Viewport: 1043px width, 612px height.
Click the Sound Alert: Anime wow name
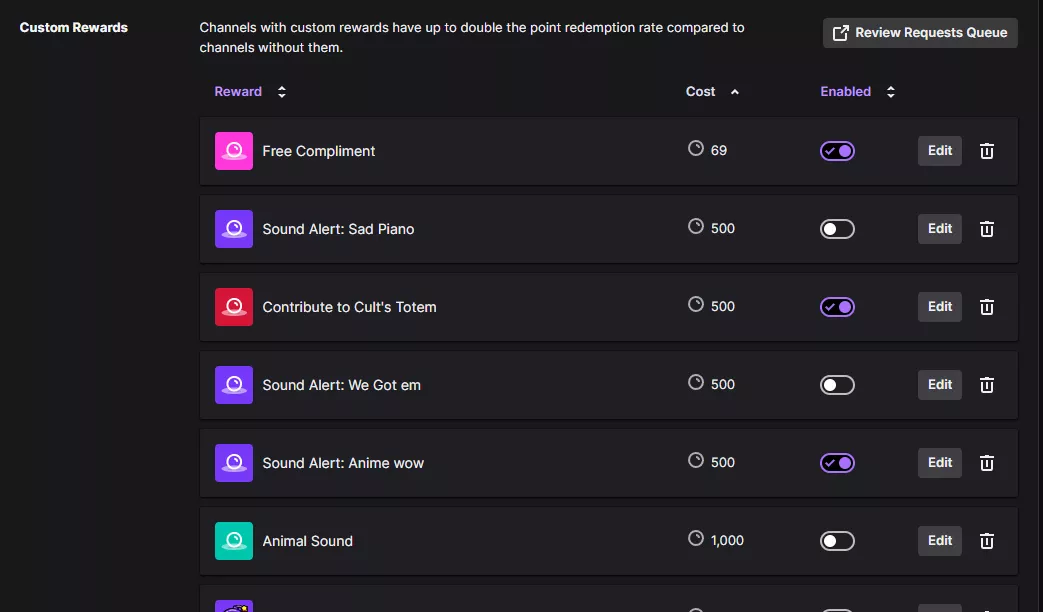[x=343, y=463]
